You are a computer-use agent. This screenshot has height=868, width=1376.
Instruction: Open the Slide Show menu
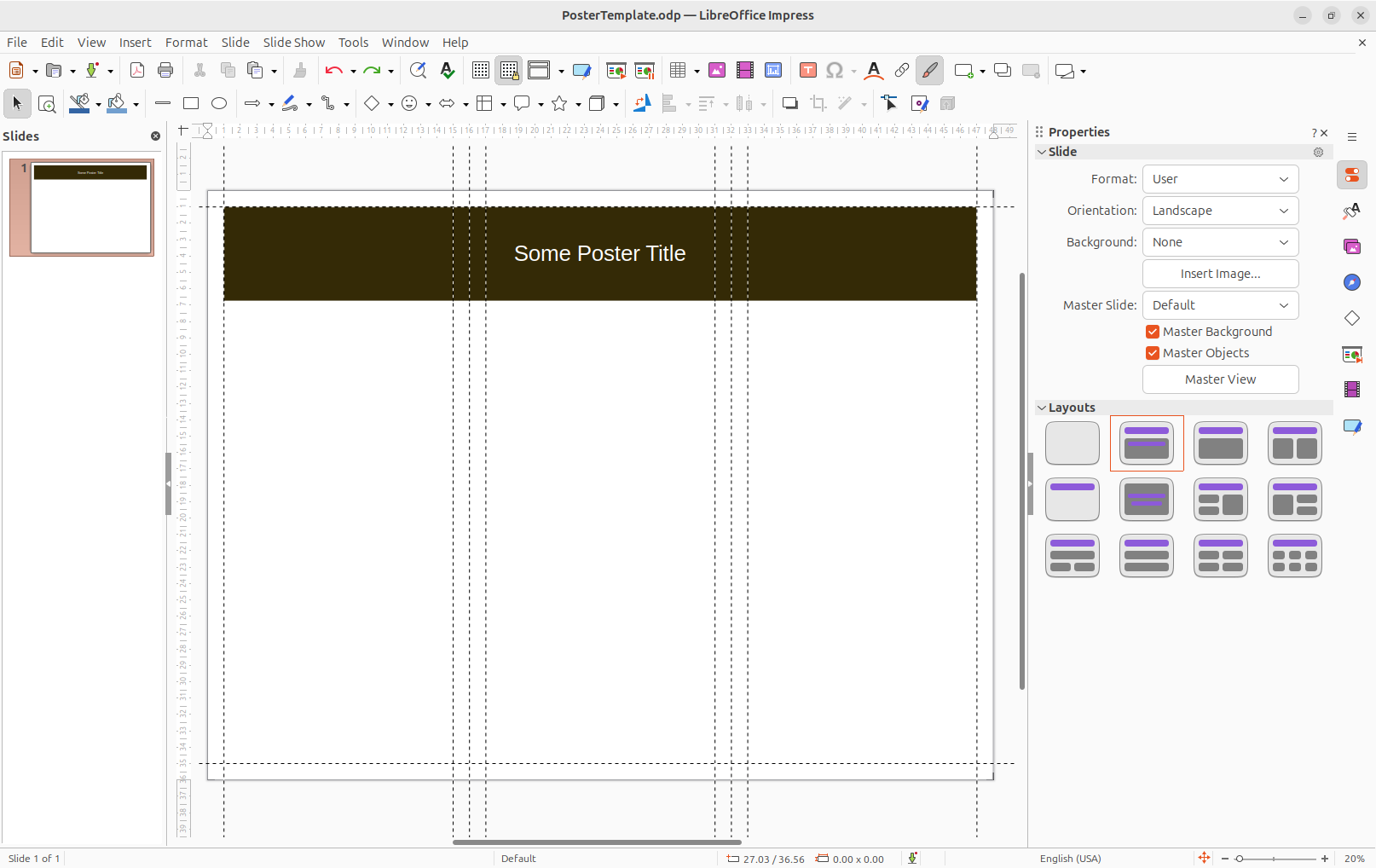[x=293, y=43]
